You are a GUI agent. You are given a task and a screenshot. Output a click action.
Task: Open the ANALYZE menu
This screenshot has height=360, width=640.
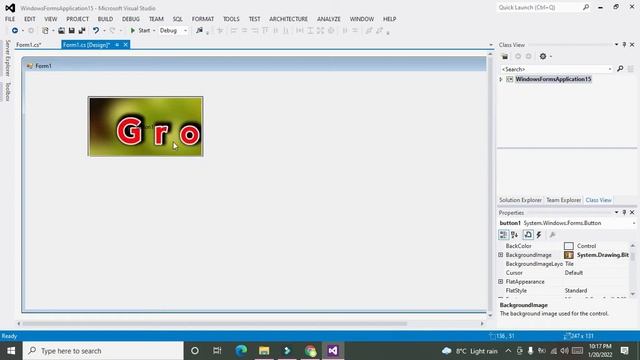[329, 19]
